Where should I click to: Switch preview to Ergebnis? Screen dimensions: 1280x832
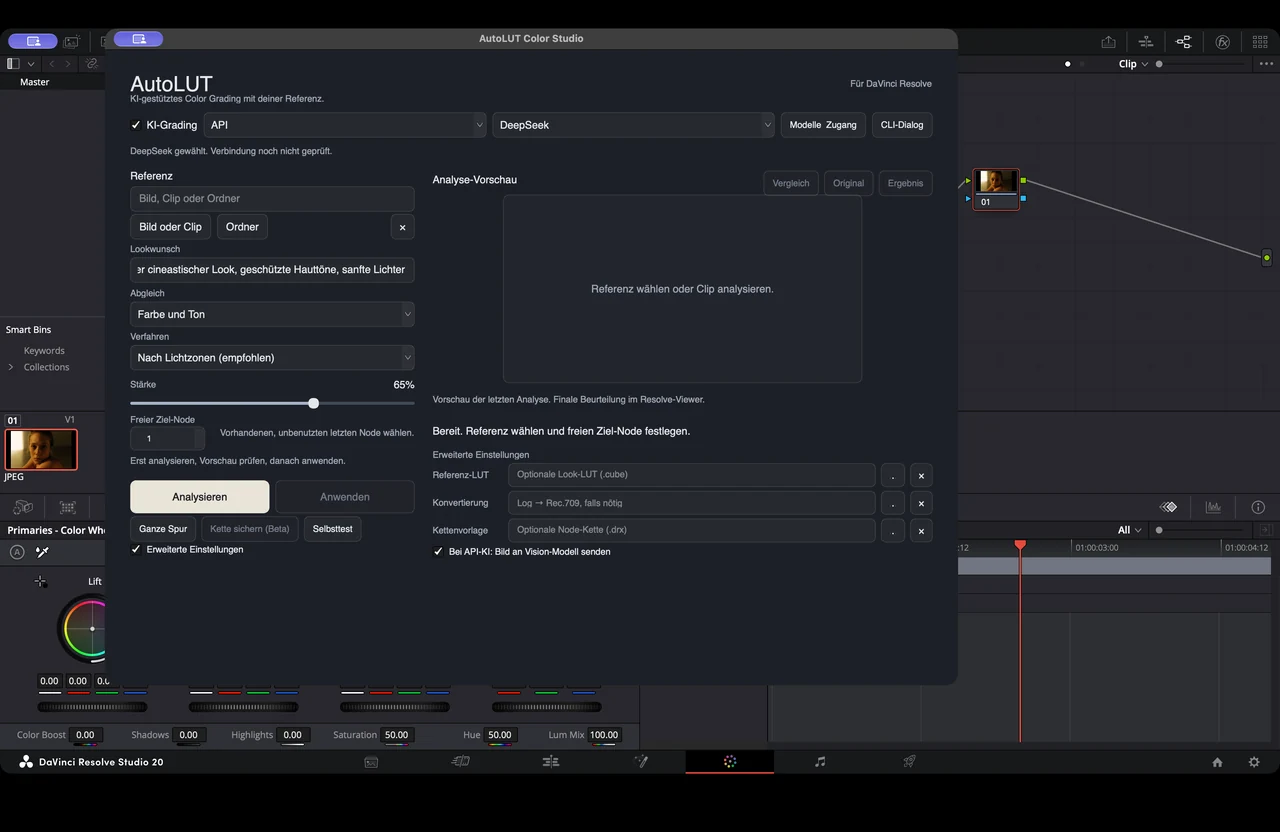(x=906, y=183)
